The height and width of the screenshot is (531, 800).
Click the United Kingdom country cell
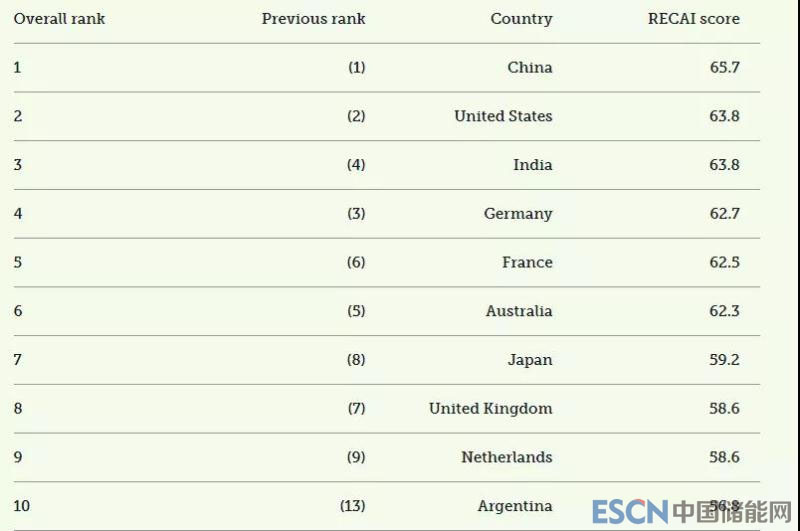pyautogui.click(x=490, y=408)
